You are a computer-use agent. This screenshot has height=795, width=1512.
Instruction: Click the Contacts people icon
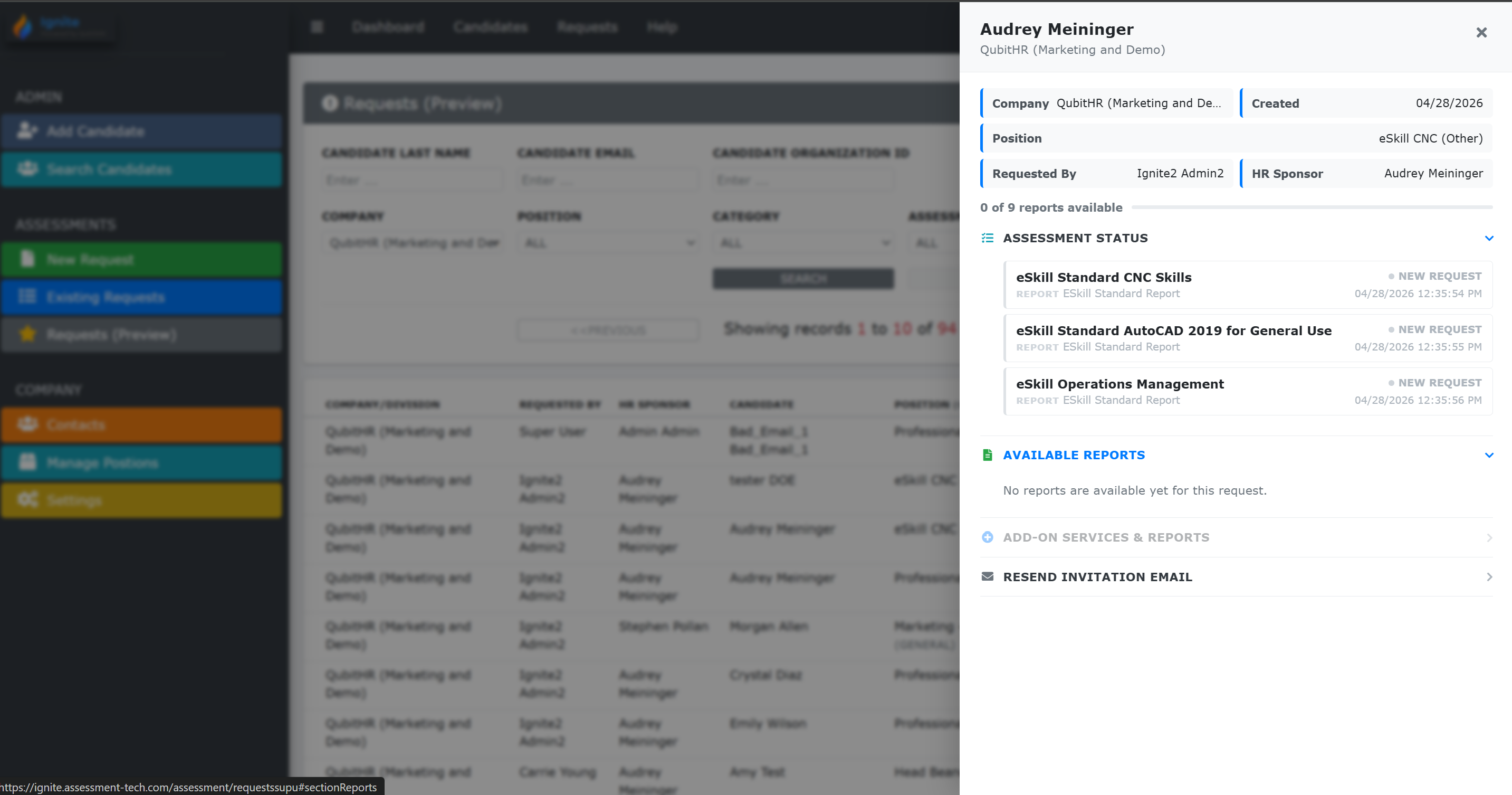pos(27,424)
